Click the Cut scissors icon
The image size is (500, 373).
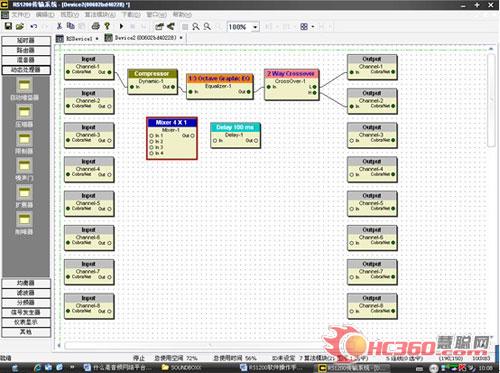(x=59, y=26)
